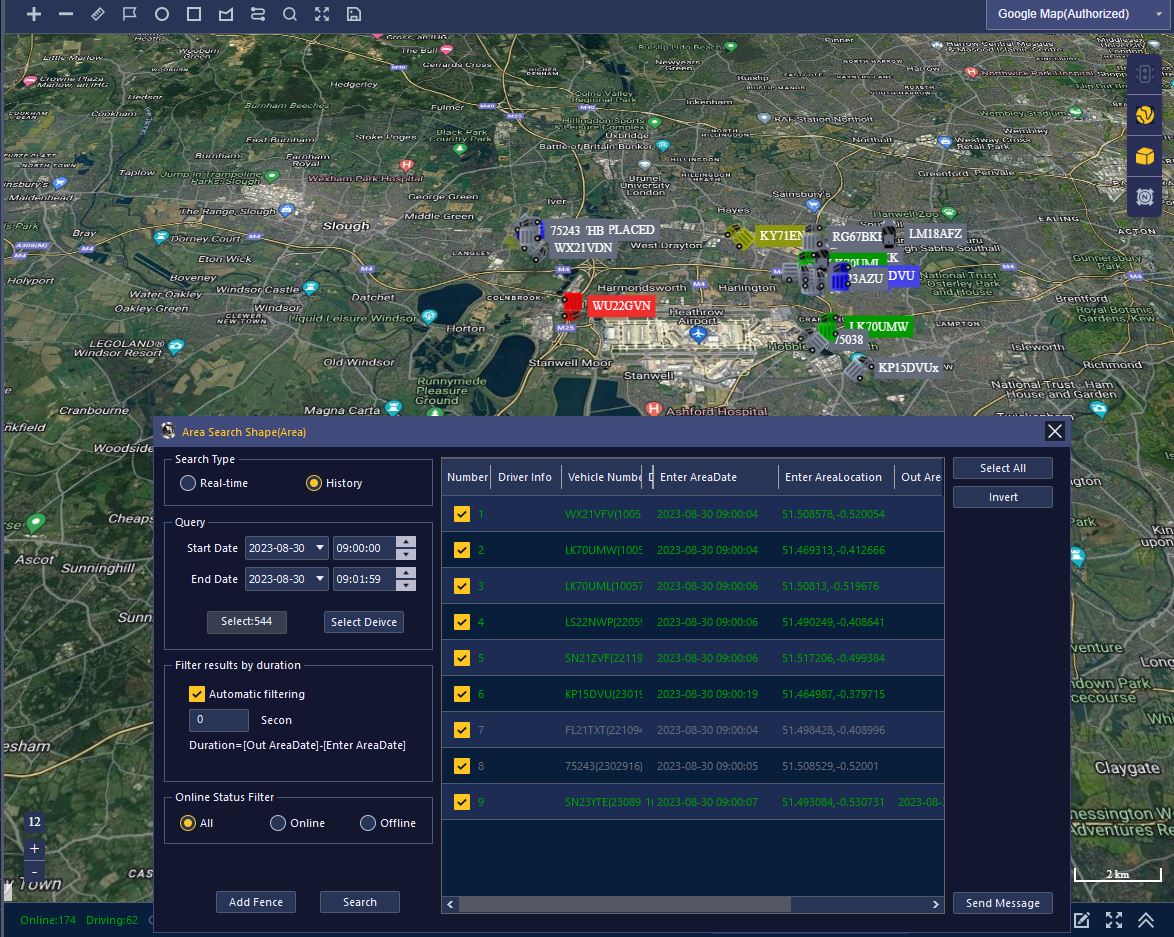Viewport: 1174px width, 937px height.
Task: Click the yellow 3D cube map icon
Action: pos(1145,156)
